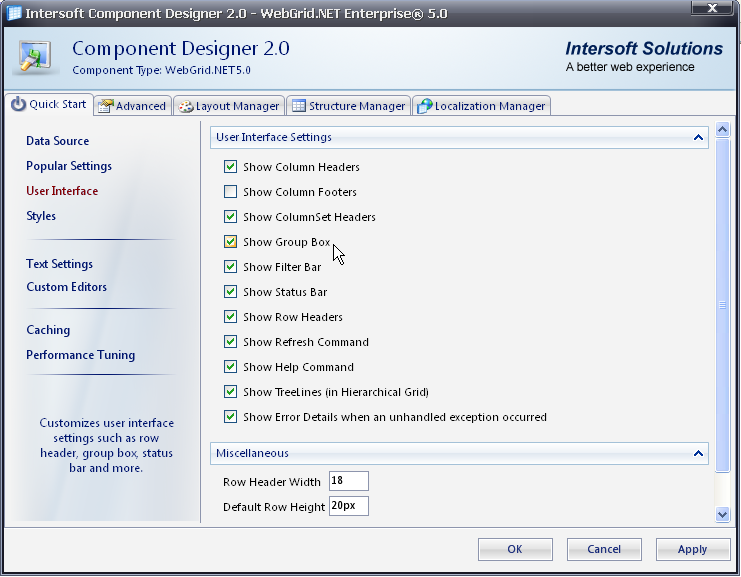Click the vertical scrollbar thumb
This screenshot has height=577, width=741.
tap(722, 305)
